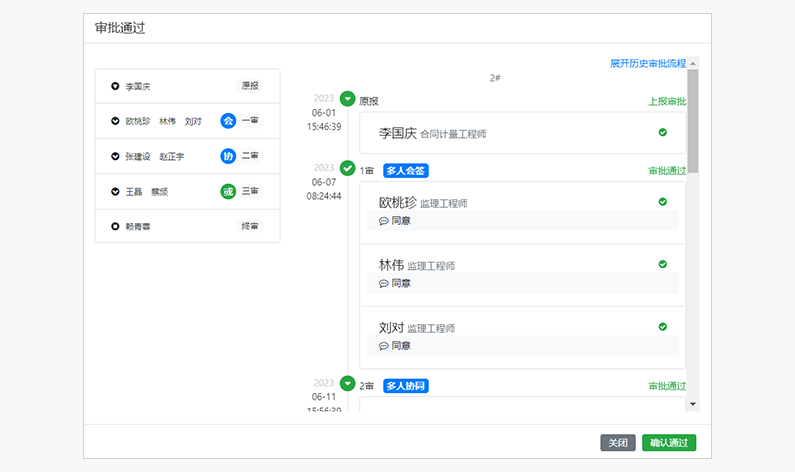Click the blue 协 badge for 二审
795x472 pixels.
tap(228, 156)
